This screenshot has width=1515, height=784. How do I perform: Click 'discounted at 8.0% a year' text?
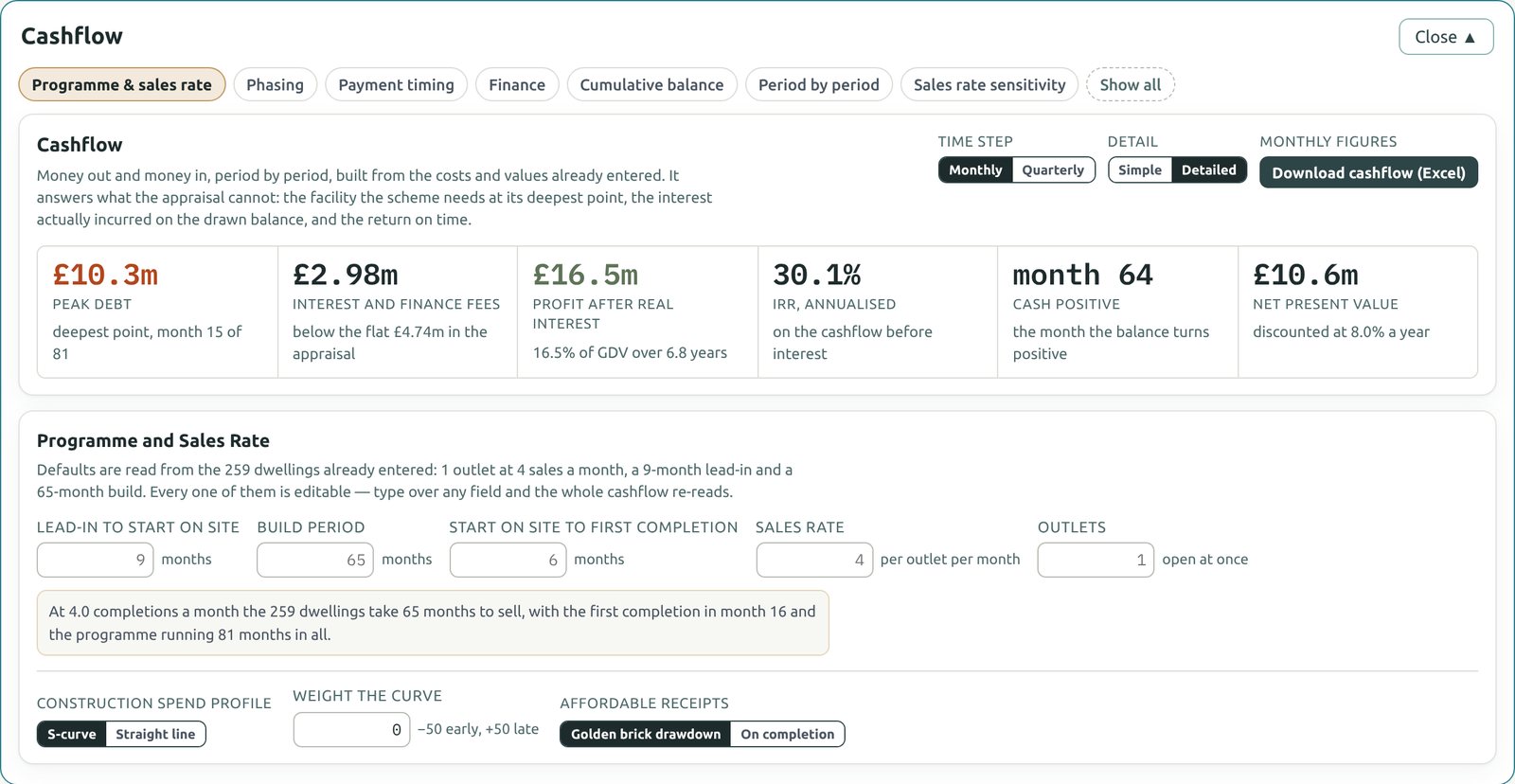point(1341,331)
